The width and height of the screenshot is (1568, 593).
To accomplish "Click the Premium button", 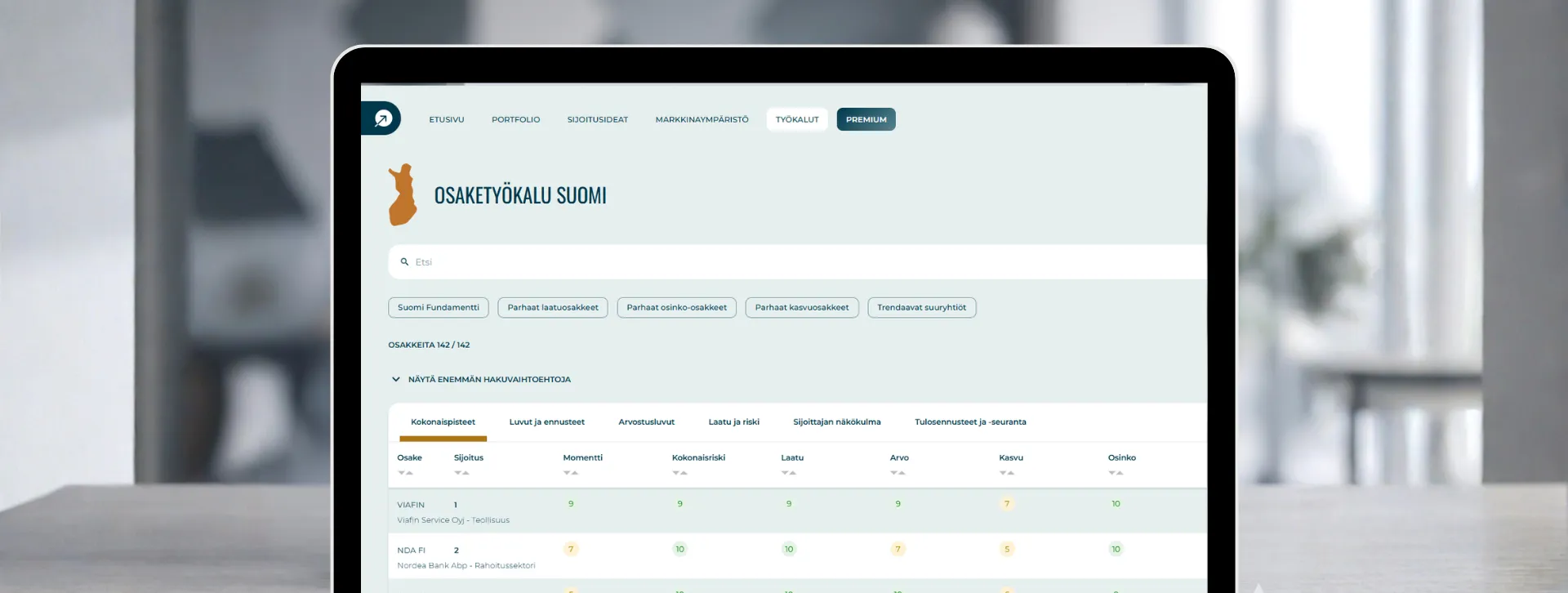I will pos(866,119).
